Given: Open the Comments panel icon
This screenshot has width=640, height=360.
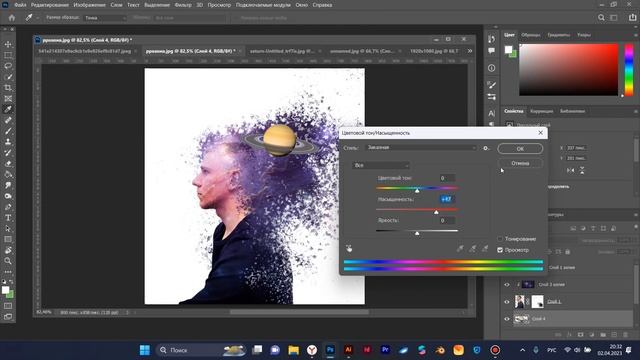Looking at the screenshot, I should 491,51.
